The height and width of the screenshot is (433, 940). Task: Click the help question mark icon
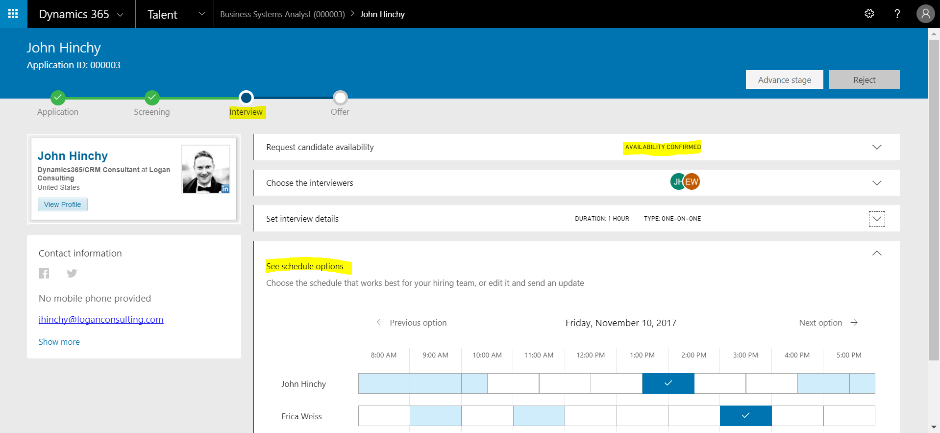[x=897, y=14]
